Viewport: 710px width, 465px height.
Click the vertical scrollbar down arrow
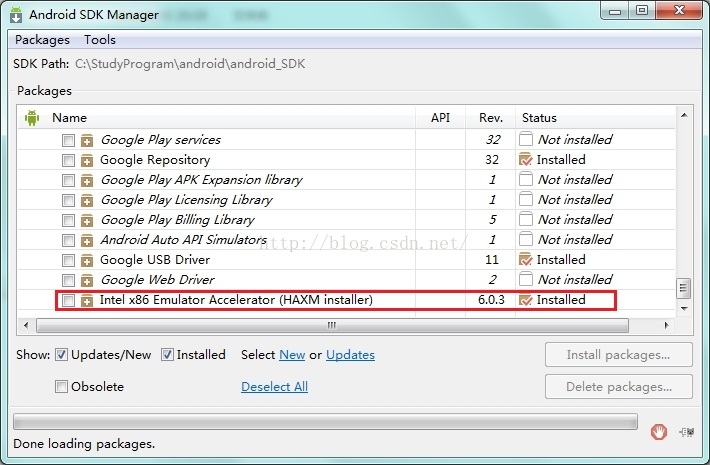tap(684, 309)
